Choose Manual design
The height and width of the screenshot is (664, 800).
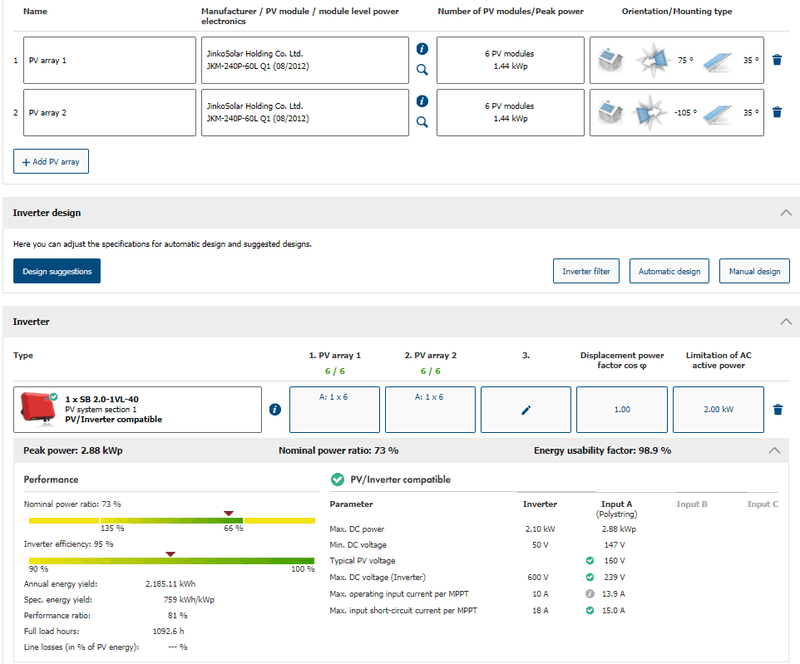click(754, 271)
